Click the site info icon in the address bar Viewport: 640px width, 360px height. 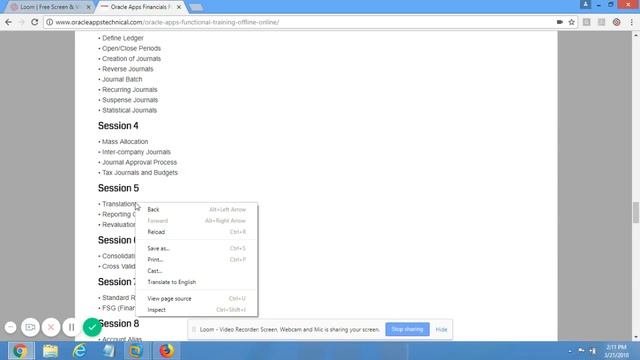(49, 22)
